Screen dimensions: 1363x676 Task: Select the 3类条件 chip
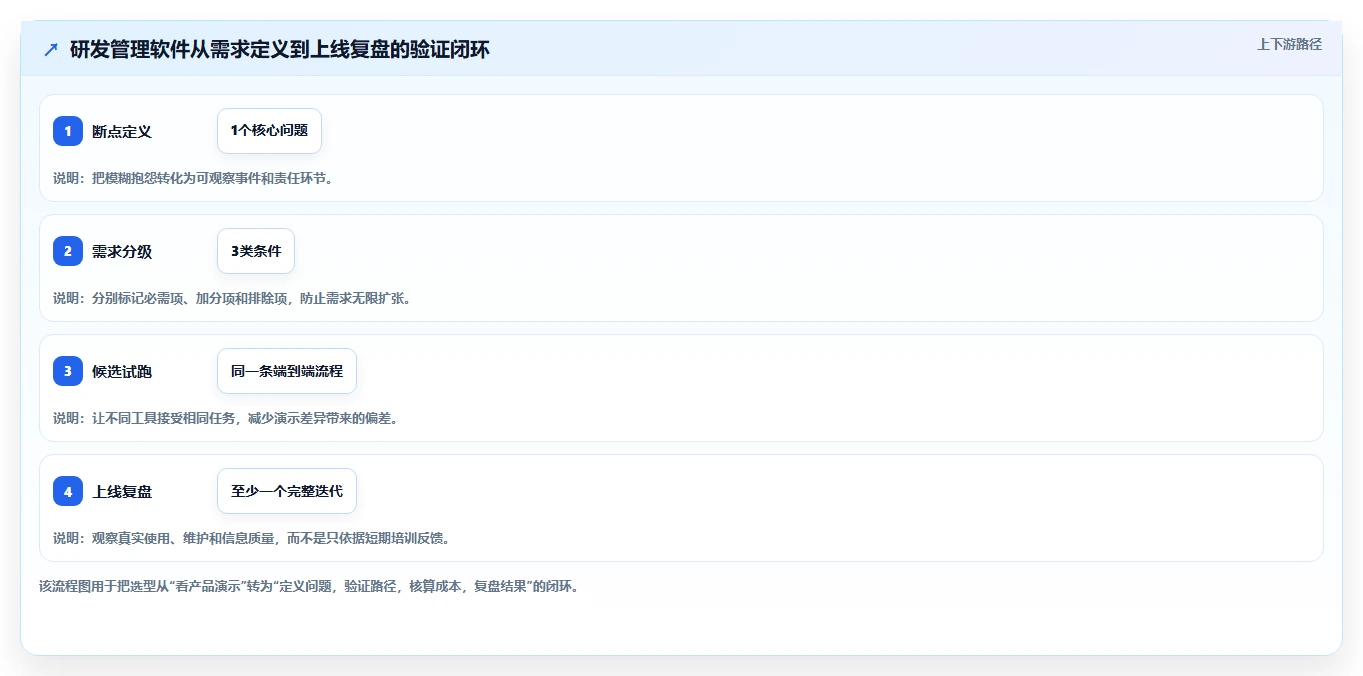256,251
